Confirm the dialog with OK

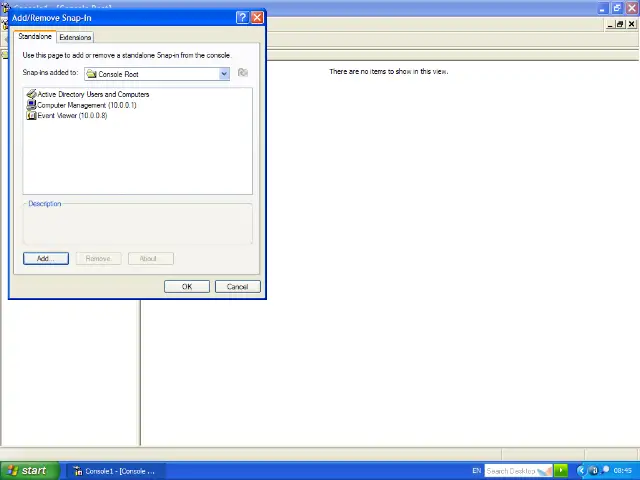click(x=186, y=287)
